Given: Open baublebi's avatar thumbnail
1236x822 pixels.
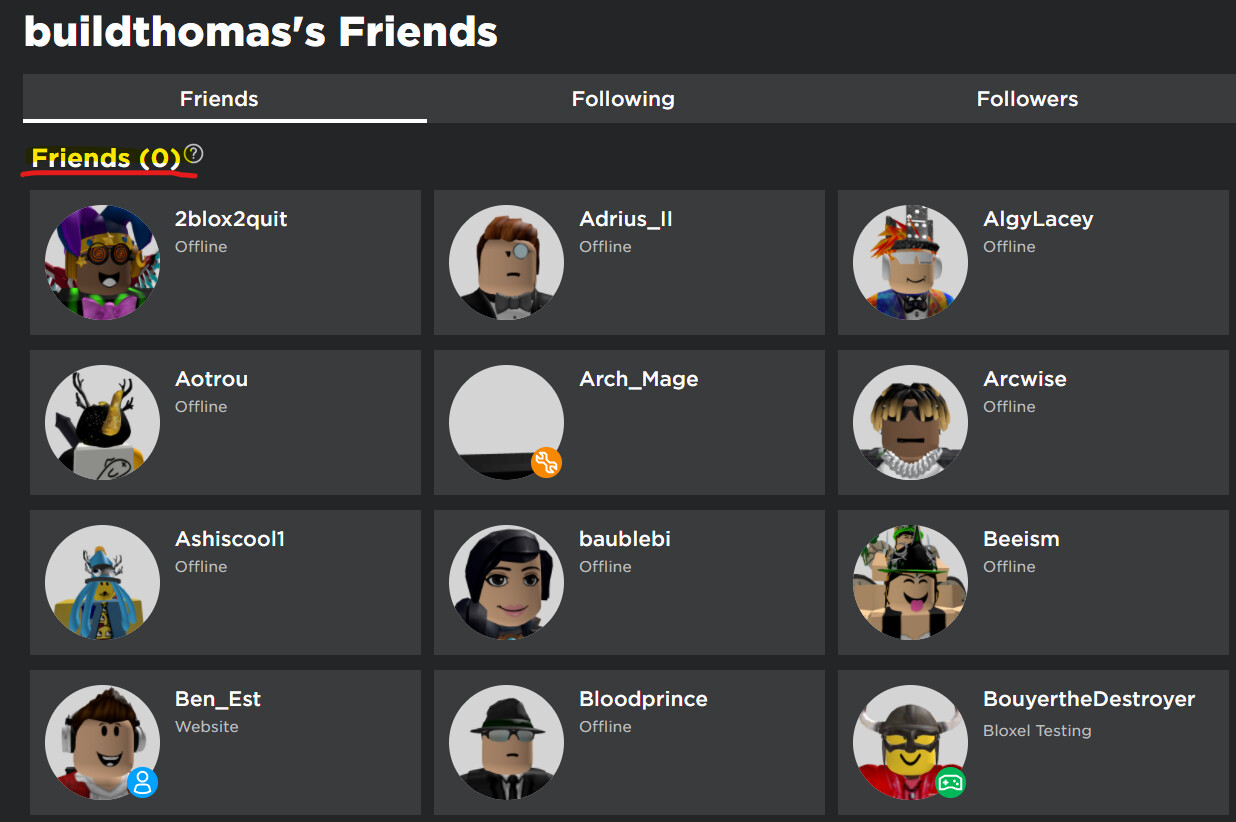Looking at the screenshot, I should (x=506, y=582).
